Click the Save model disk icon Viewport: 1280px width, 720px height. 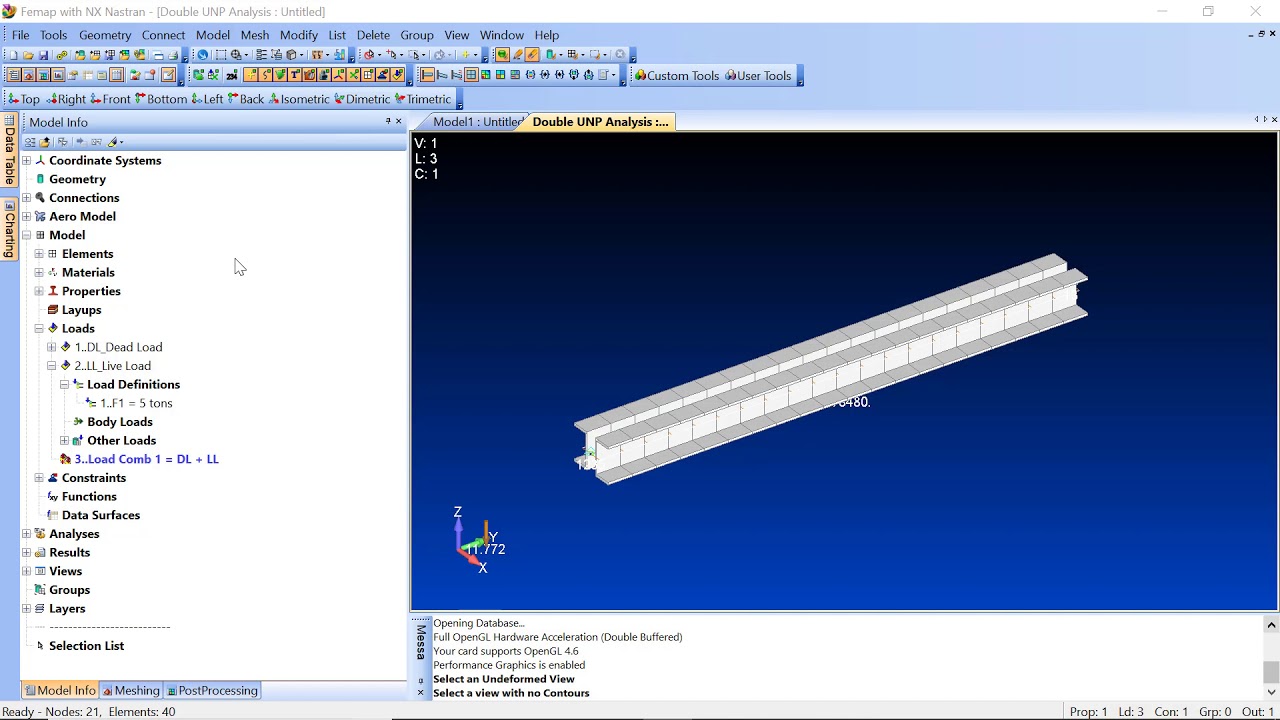[x=43, y=55]
